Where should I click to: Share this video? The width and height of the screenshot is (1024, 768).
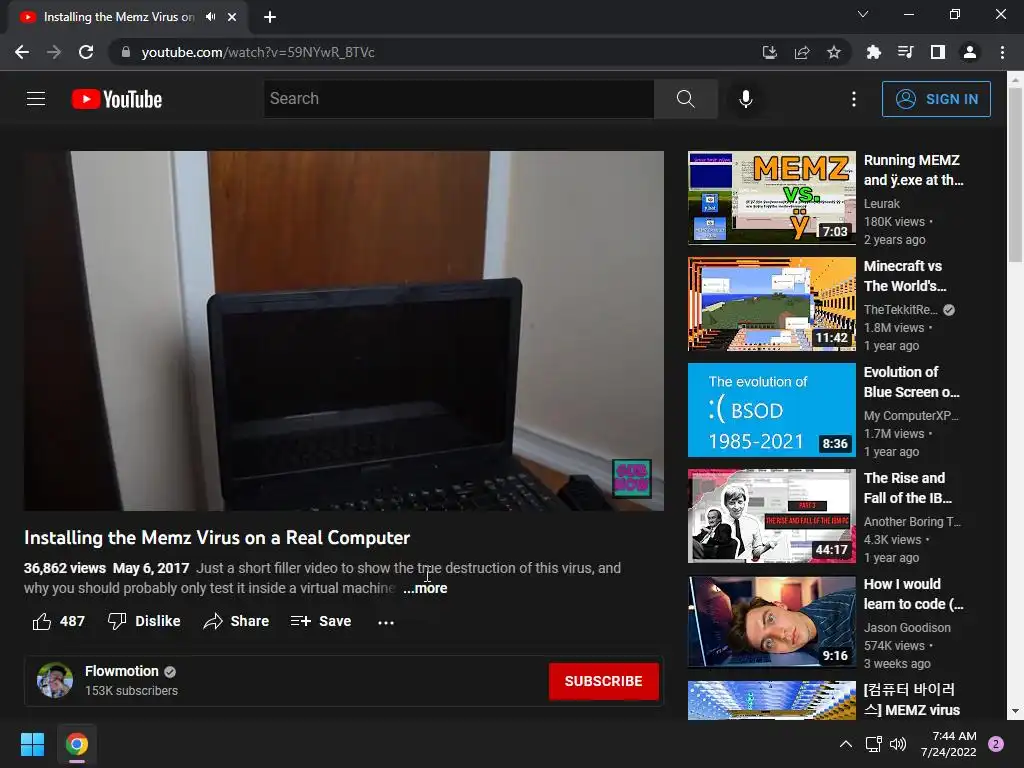pyautogui.click(x=236, y=621)
